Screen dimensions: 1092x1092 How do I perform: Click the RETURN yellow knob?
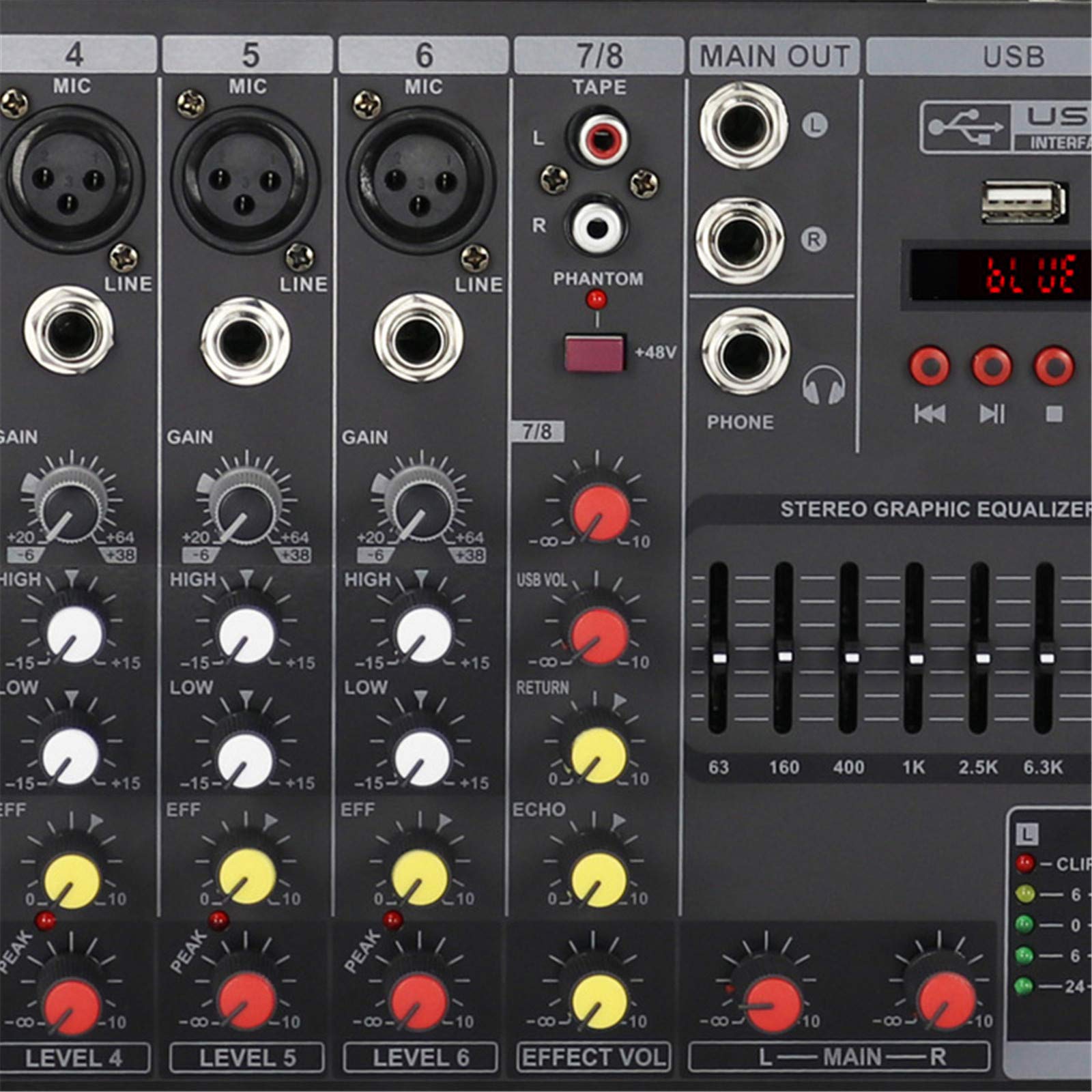599,755
